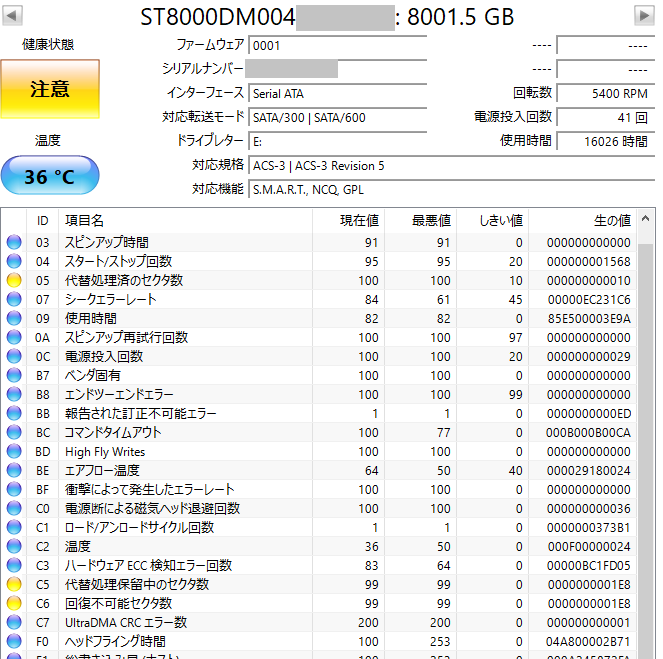The height and width of the screenshot is (659, 663).
Task: Click the 36 °C temperature button
Action: (50, 177)
